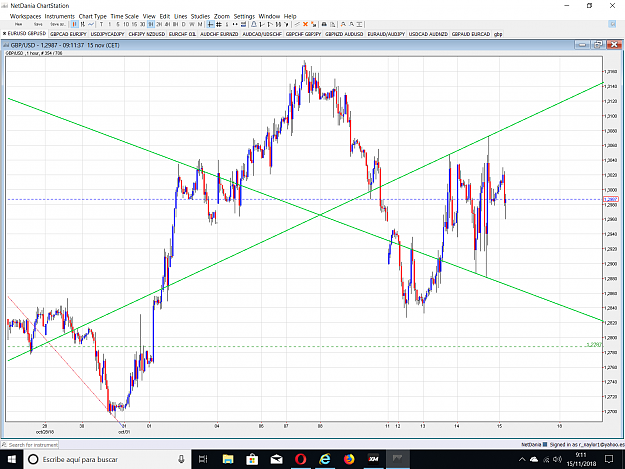The height and width of the screenshot is (469, 625).
Task: Set time scale to 15 minutes
Action: (x=134, y=24)
